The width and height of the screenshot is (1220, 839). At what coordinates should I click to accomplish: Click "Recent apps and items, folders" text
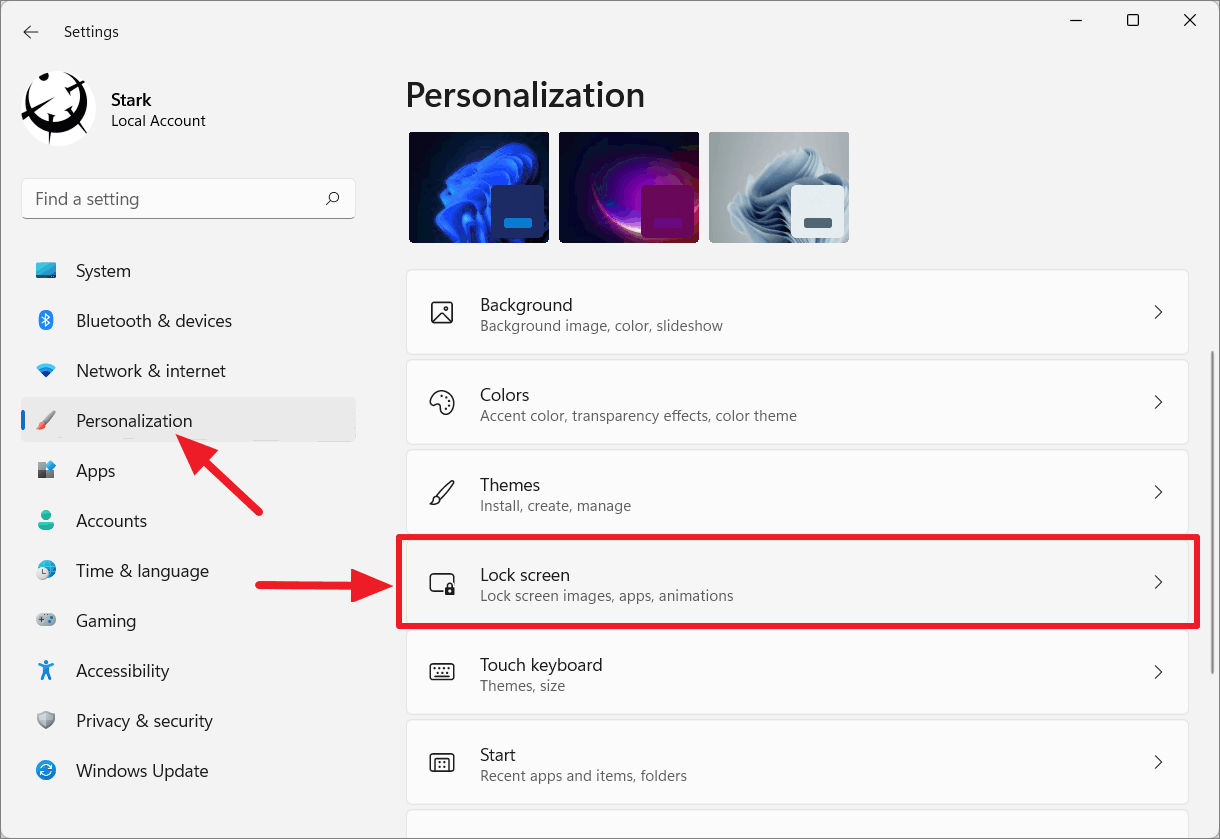pyautogui.click(x=583, y=776)
